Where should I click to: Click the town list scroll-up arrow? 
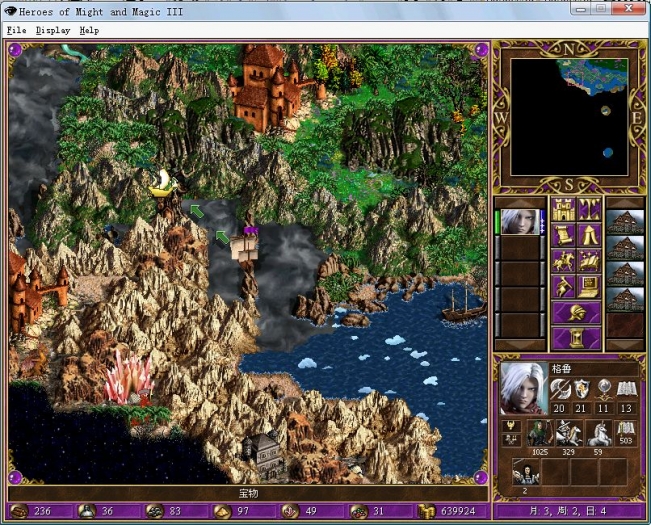pyautogui.click(x=625, y=203)
